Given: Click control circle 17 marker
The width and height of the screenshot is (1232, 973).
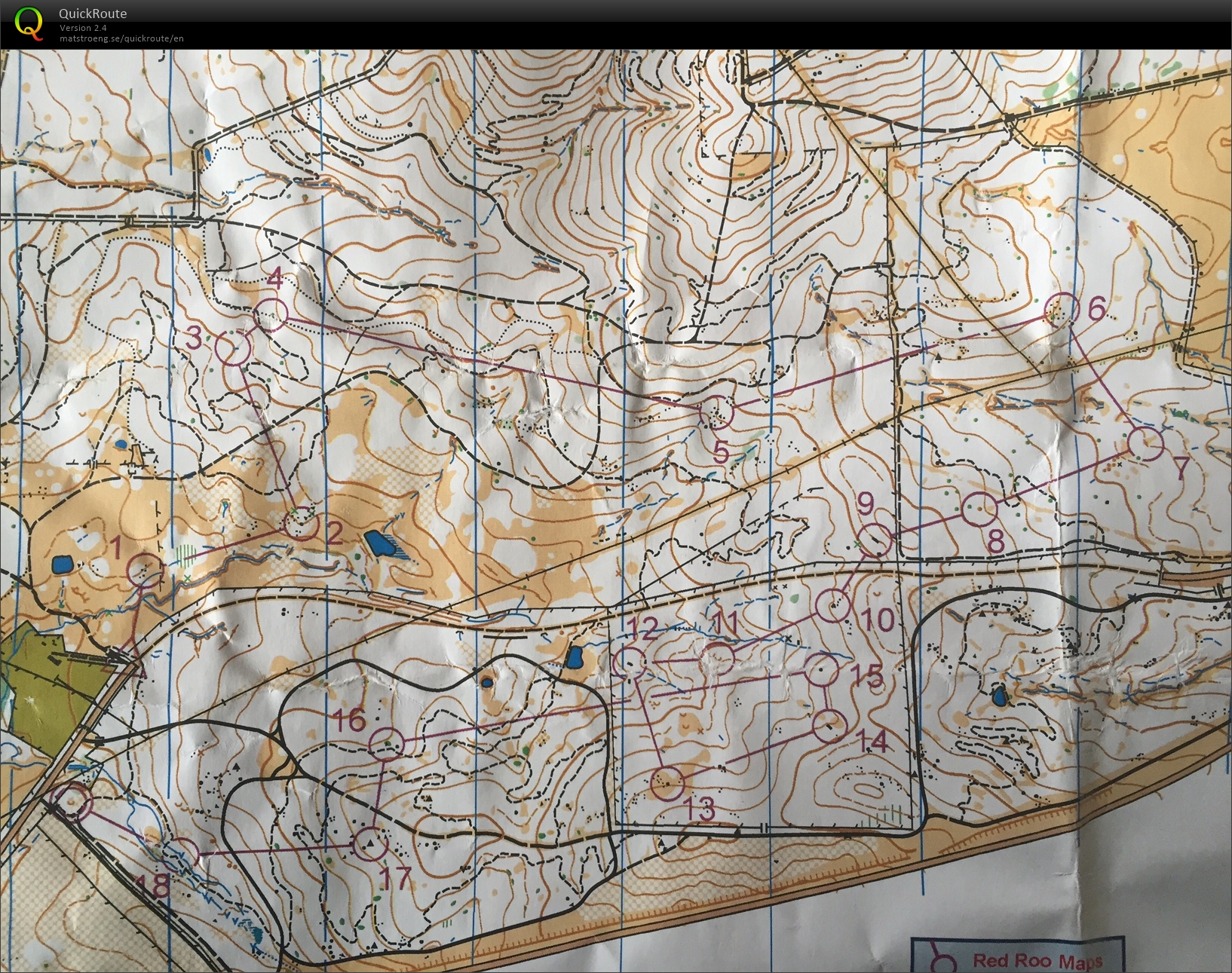Looking at the screenshot, I should coord(370,844).
